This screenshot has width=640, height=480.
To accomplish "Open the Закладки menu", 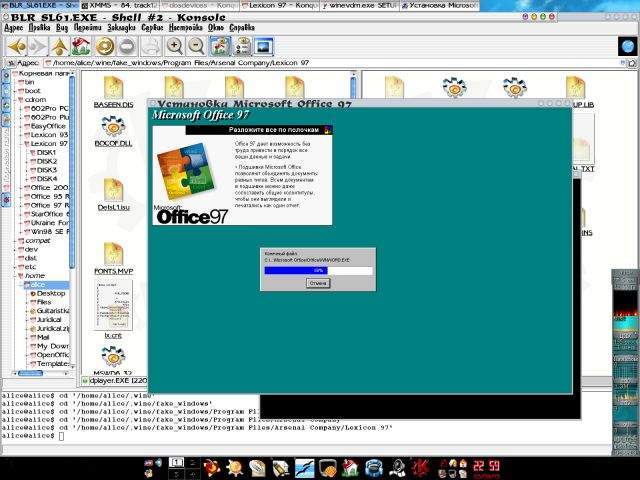I will coord(121,27).
